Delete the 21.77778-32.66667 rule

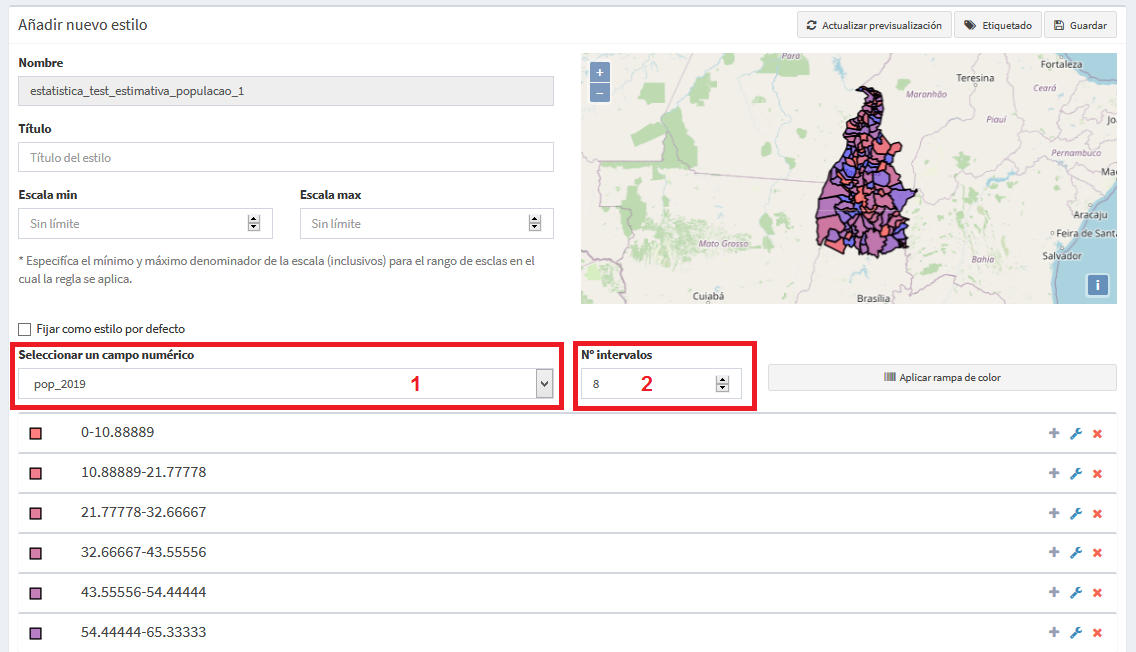tap(1098, 514)
